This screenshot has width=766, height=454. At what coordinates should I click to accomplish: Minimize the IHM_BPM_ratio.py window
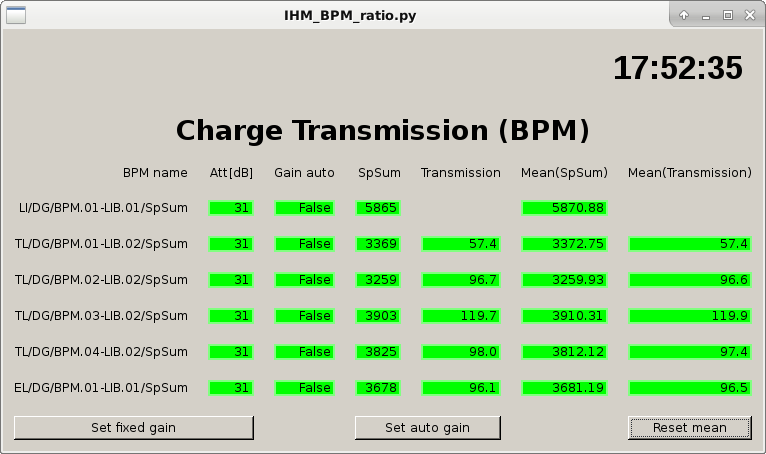[x=706, y=15]
